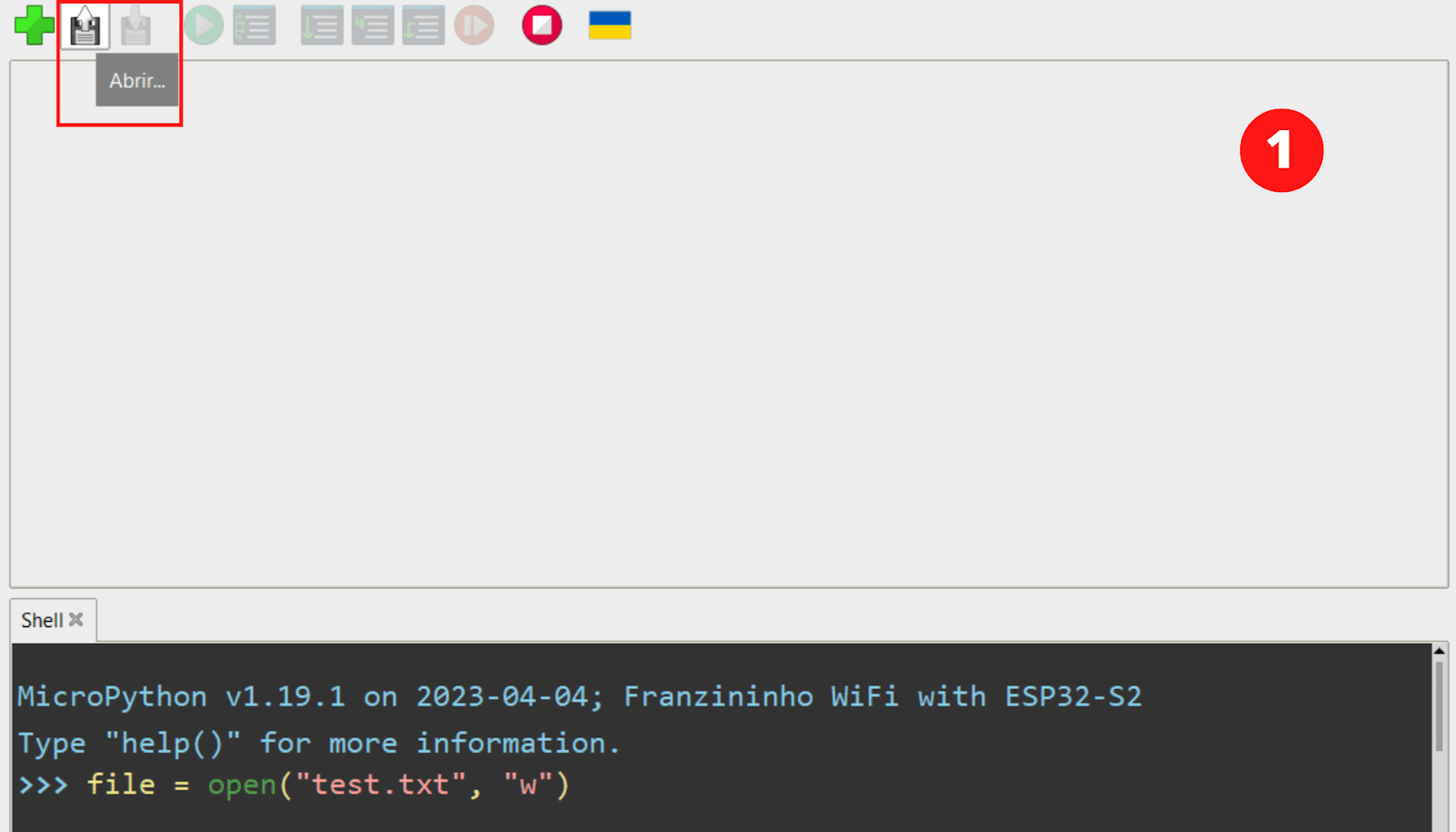
Task: Click inside the empty editor area
Action: click(x=728, y=364)
